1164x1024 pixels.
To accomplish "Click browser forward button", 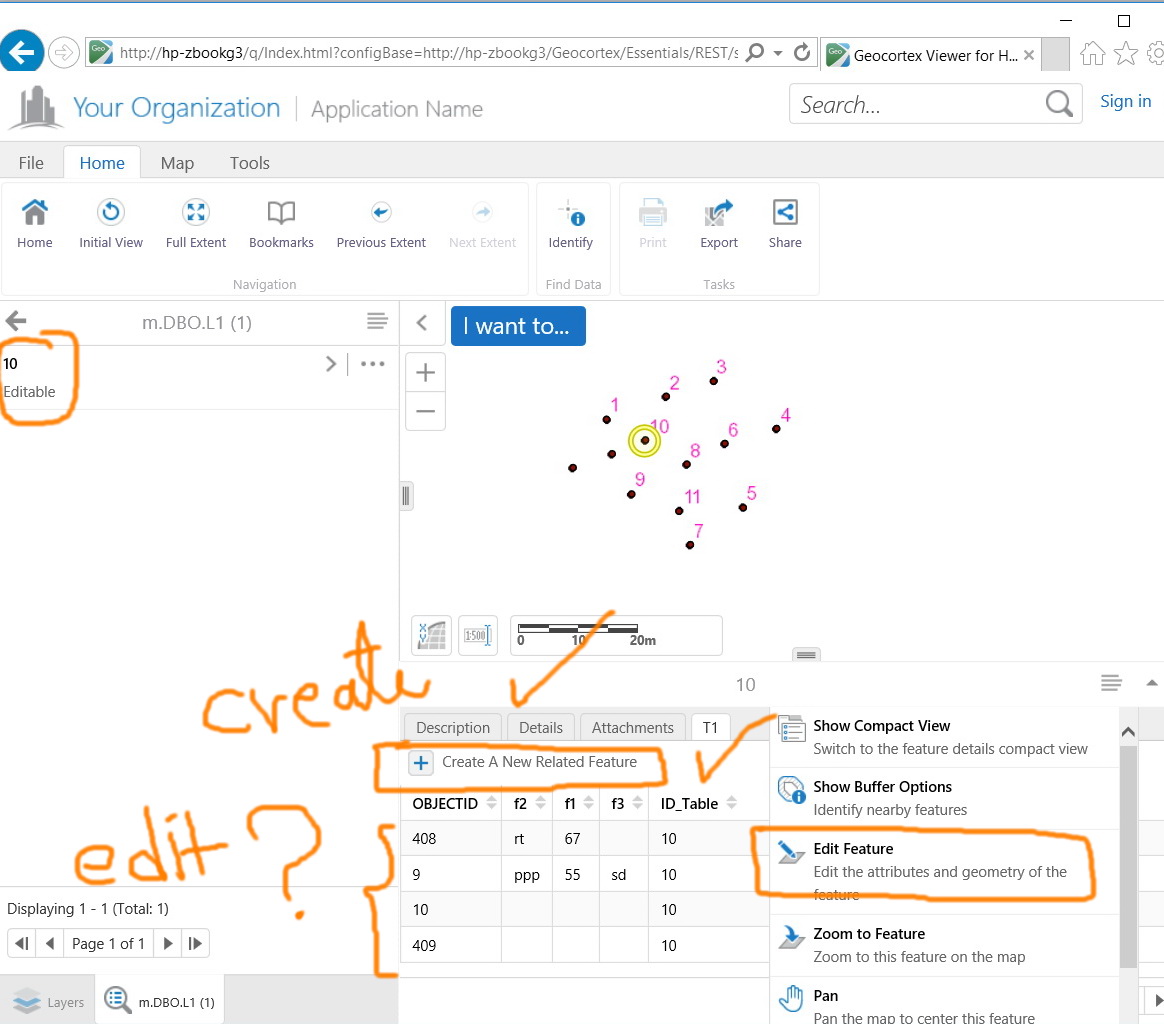I will click(x=64, y=52).
